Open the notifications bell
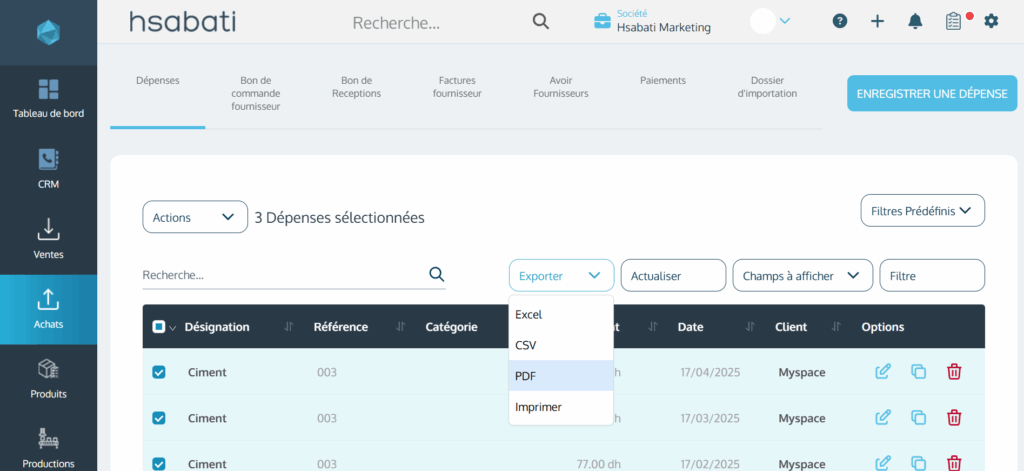Screen dimensions: 1024x471 pyautogui.click(x=915, y=21)
